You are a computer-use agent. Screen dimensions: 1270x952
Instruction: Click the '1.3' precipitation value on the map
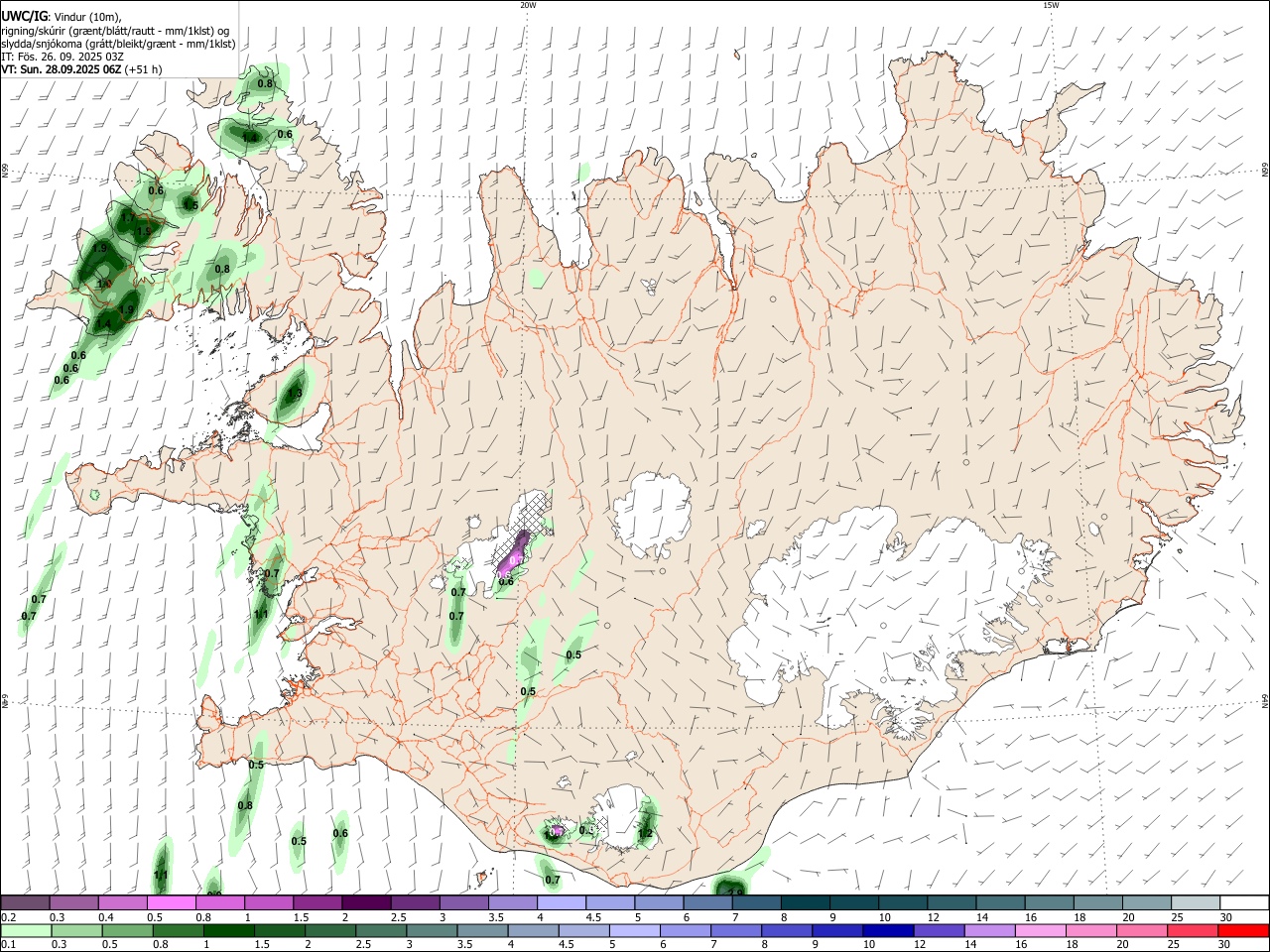click(x=294, y=394)
